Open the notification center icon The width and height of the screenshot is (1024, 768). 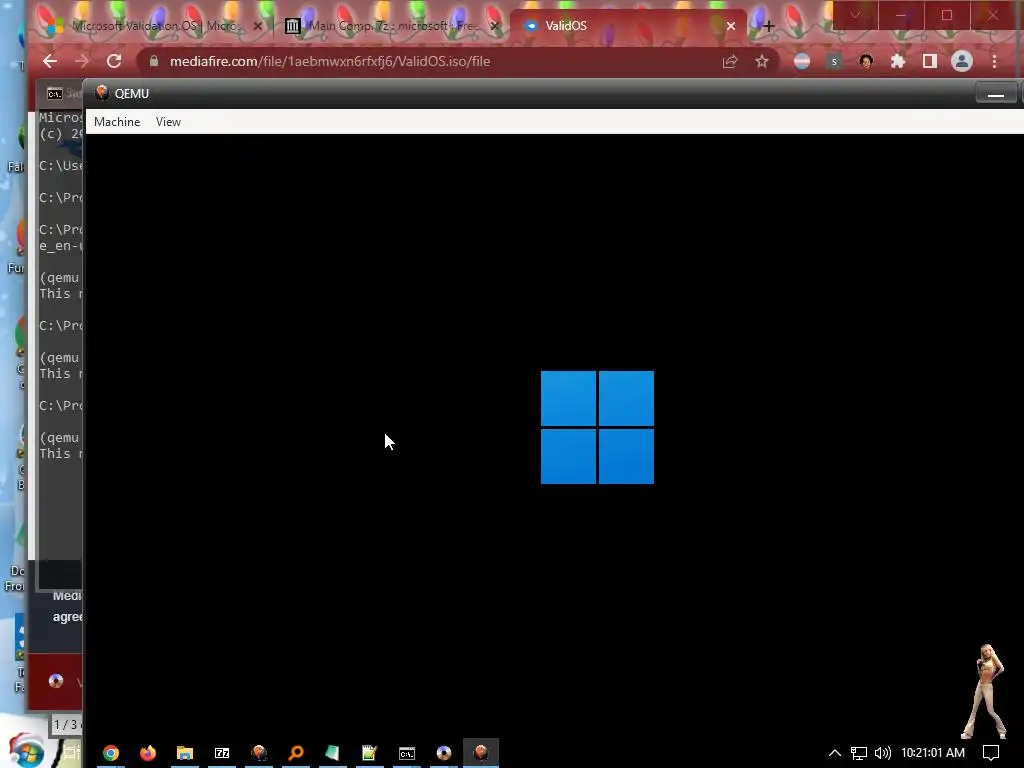click(x=991, y=753)
